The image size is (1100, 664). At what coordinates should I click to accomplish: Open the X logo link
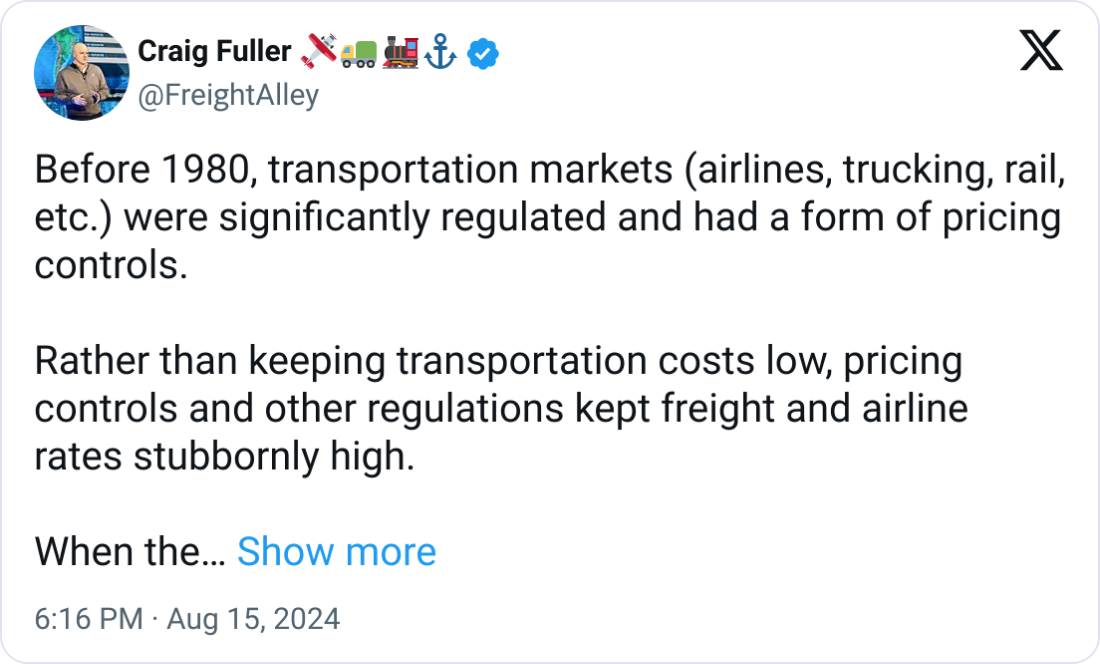[x=1041, y=50]
